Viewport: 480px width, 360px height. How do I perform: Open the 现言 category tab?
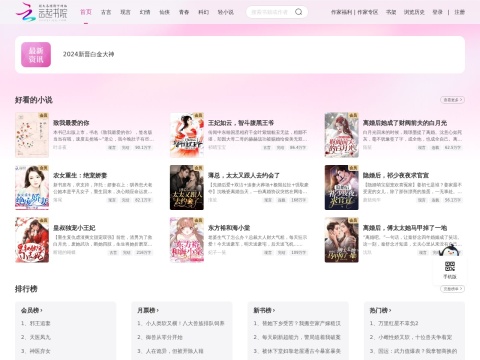tap(125, 12)
